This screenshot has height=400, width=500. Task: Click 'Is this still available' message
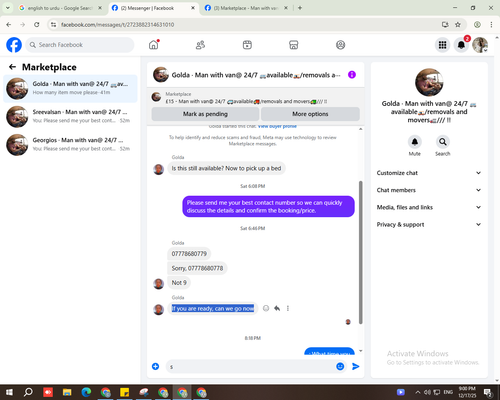tap(226, 168)
